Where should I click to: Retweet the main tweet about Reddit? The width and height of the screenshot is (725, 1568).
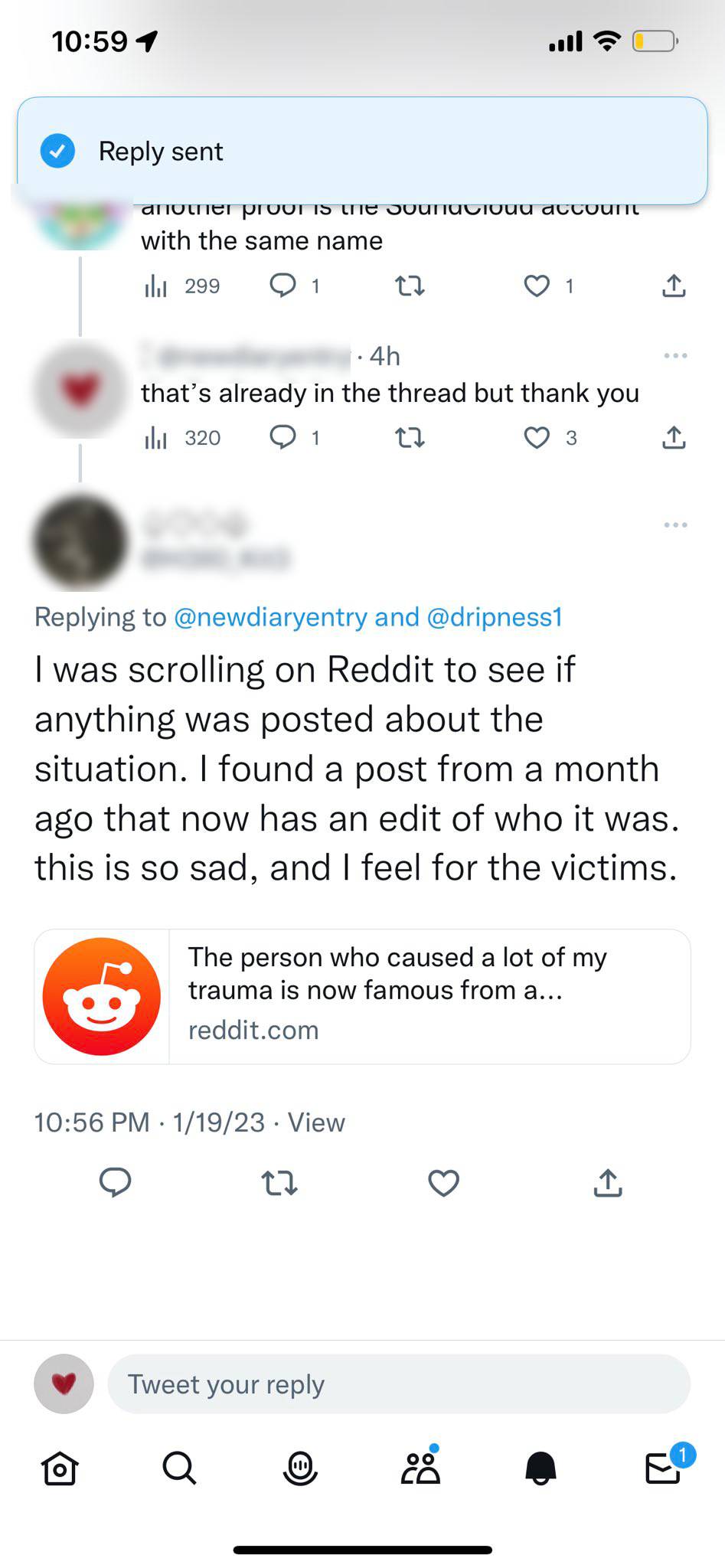pyautogui.click(x=279, y=1183)
